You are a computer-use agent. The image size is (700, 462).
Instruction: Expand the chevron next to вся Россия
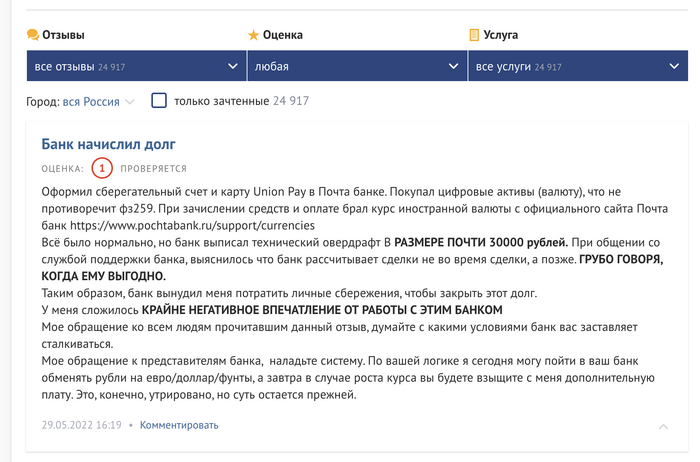[x=130, y=102]
